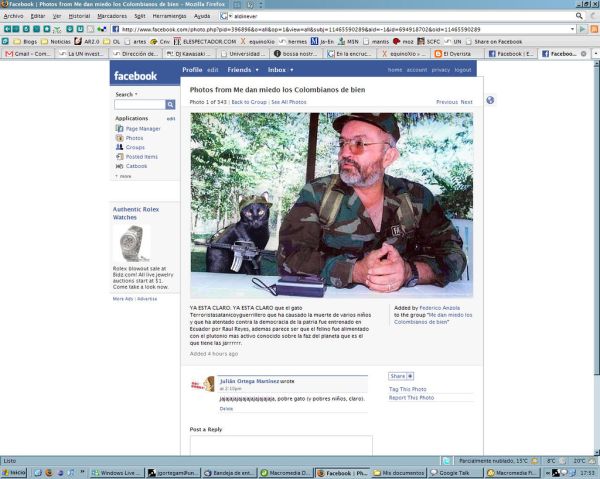The image size is (600, 479).
Task: Open the Facebook Profile link
Action: click(192, 70)
